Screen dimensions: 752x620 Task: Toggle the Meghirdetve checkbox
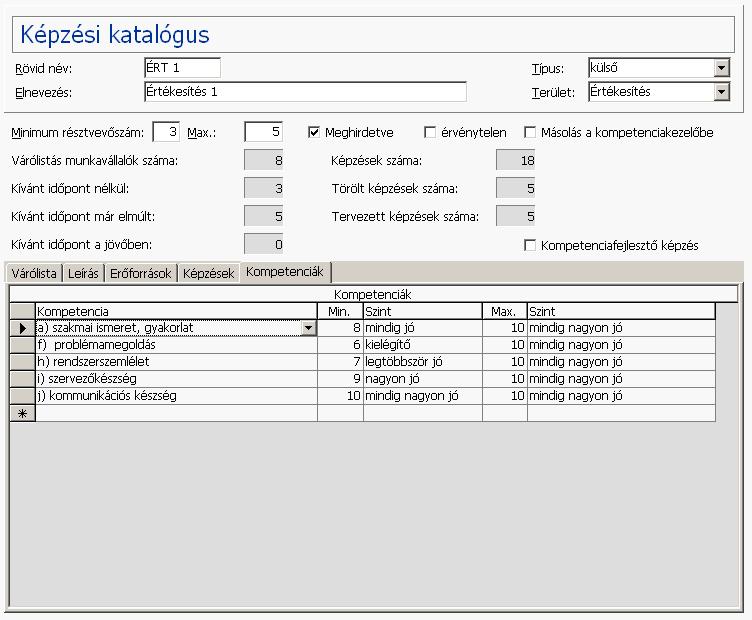point(314,133)
